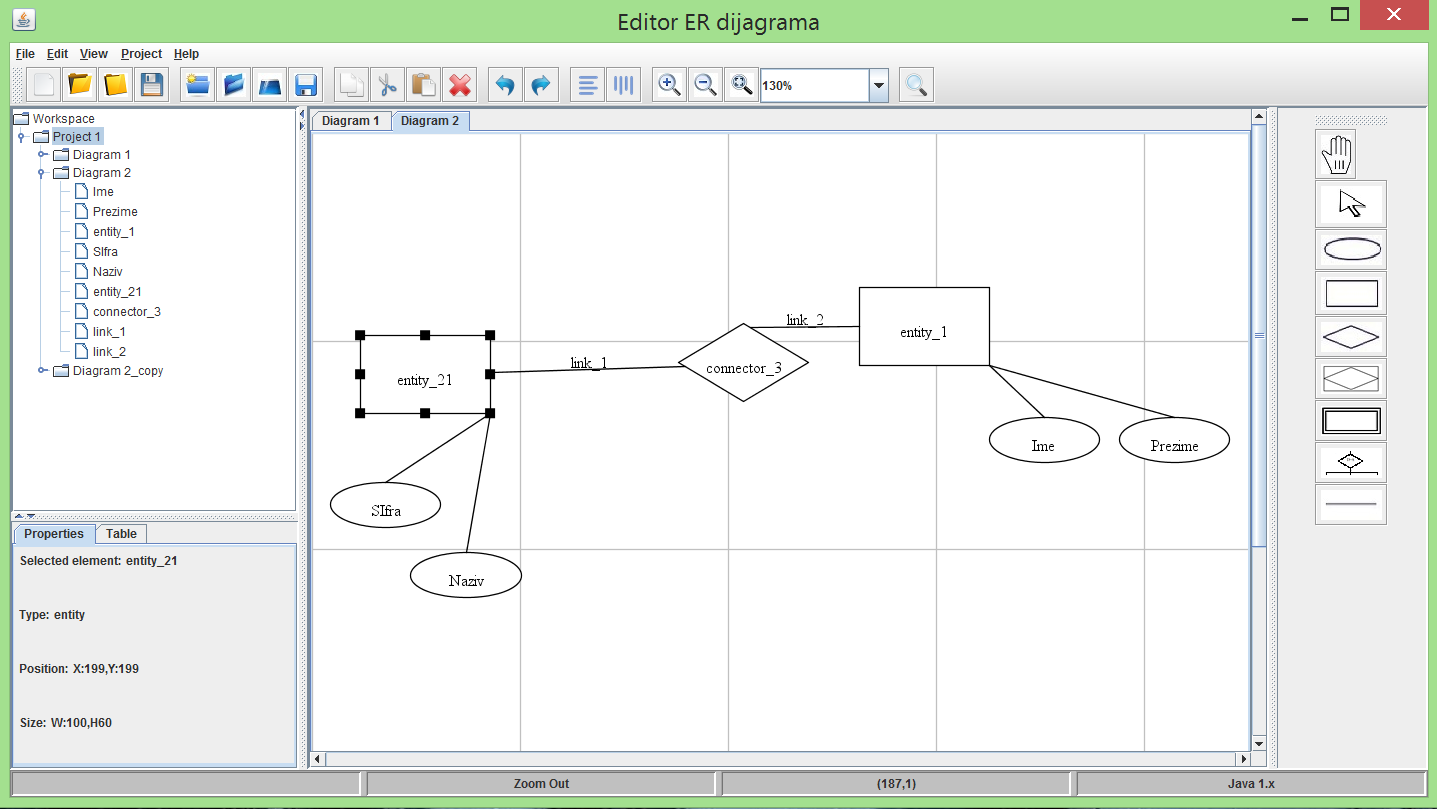1437x809 pixels.
Task: Switch to the Diagram 1 tab
Action: click(351, 121)
